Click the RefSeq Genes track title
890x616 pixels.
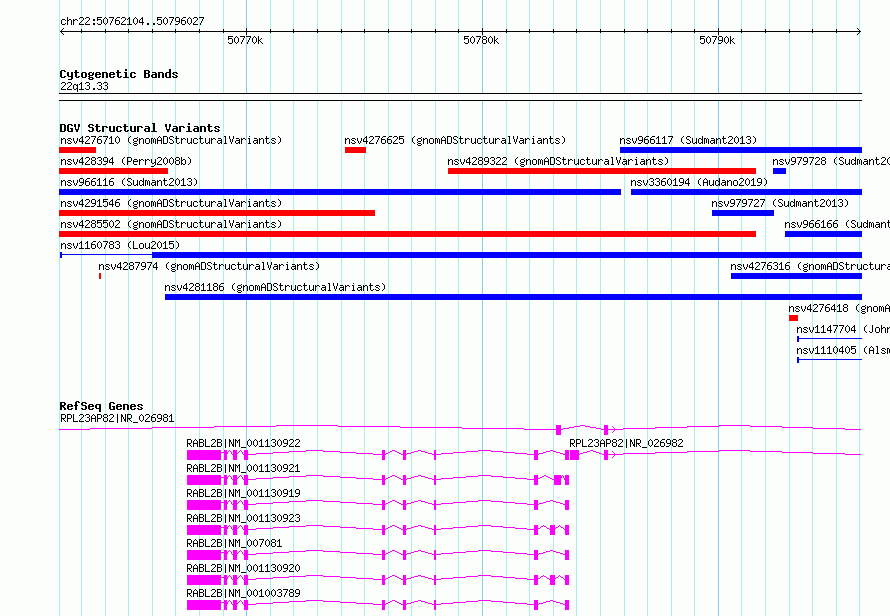(101, 406)
